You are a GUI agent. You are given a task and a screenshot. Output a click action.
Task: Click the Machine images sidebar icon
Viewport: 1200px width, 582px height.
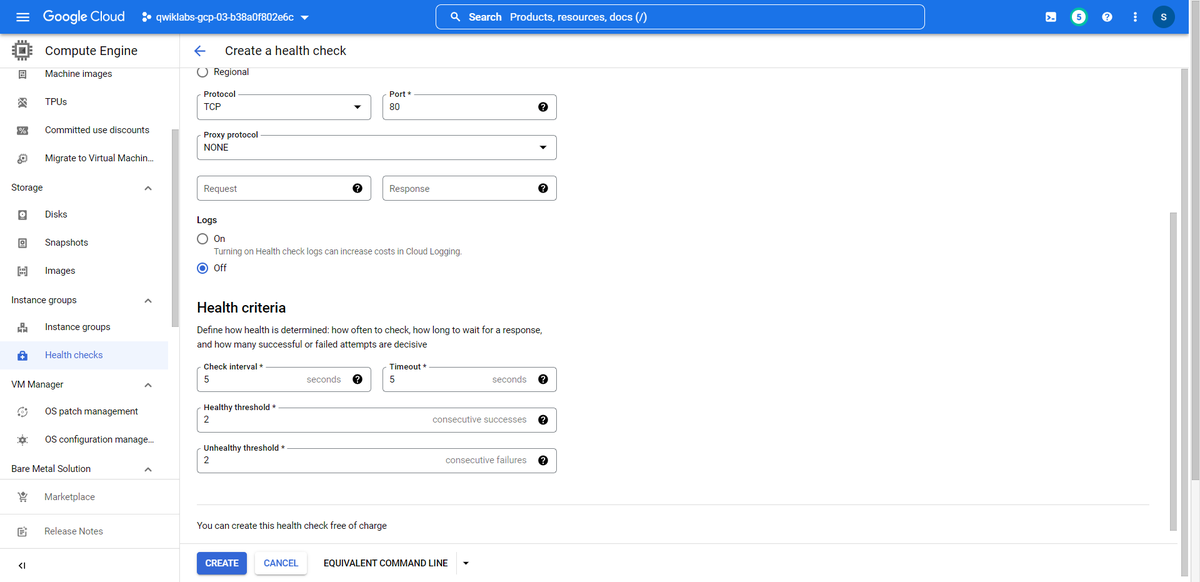tap(22, 74)
